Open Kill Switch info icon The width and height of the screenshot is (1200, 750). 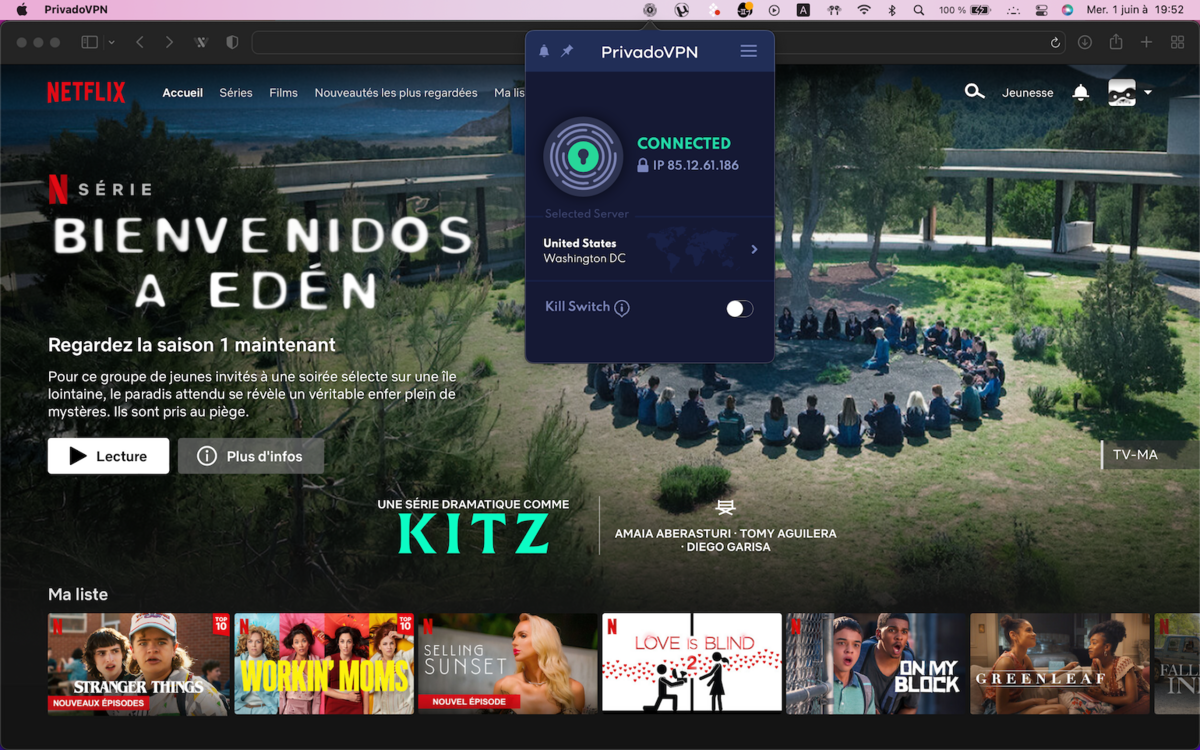tap(622, 308)
